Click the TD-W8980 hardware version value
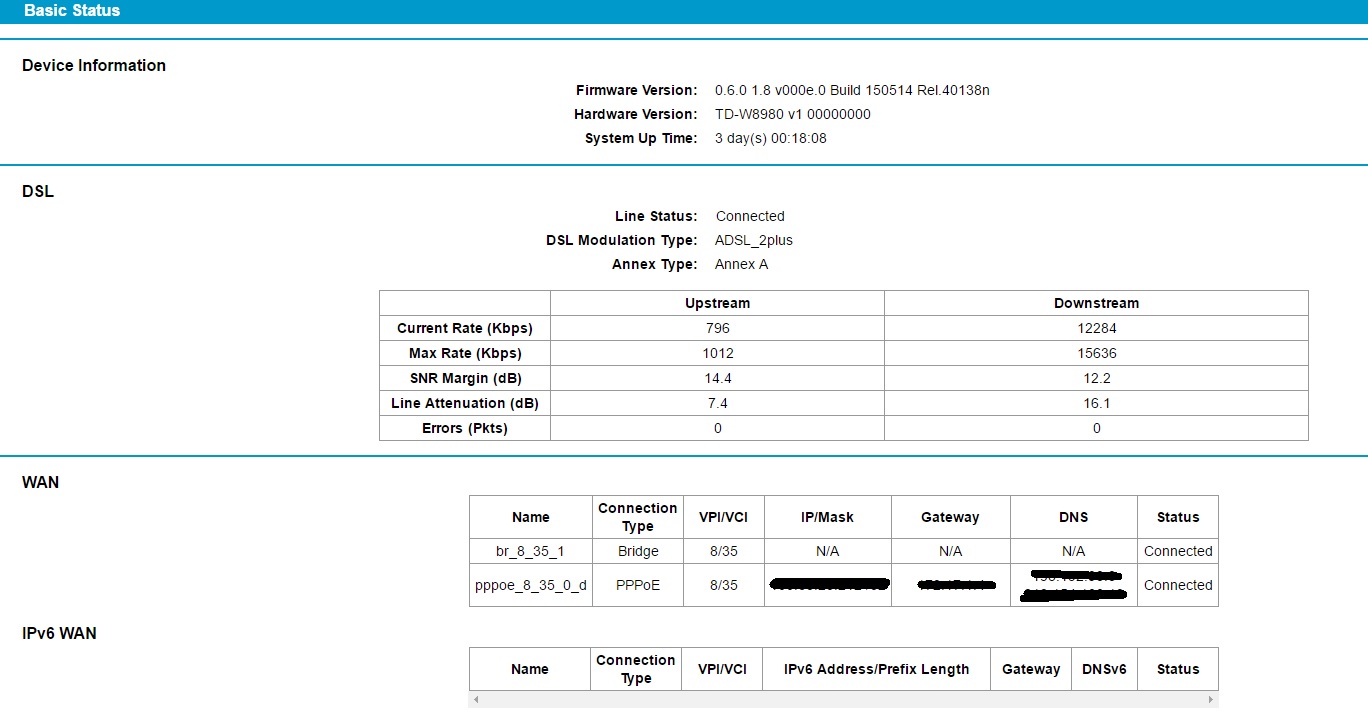Screen dimensions: 1368x712 tap(792, 114)
